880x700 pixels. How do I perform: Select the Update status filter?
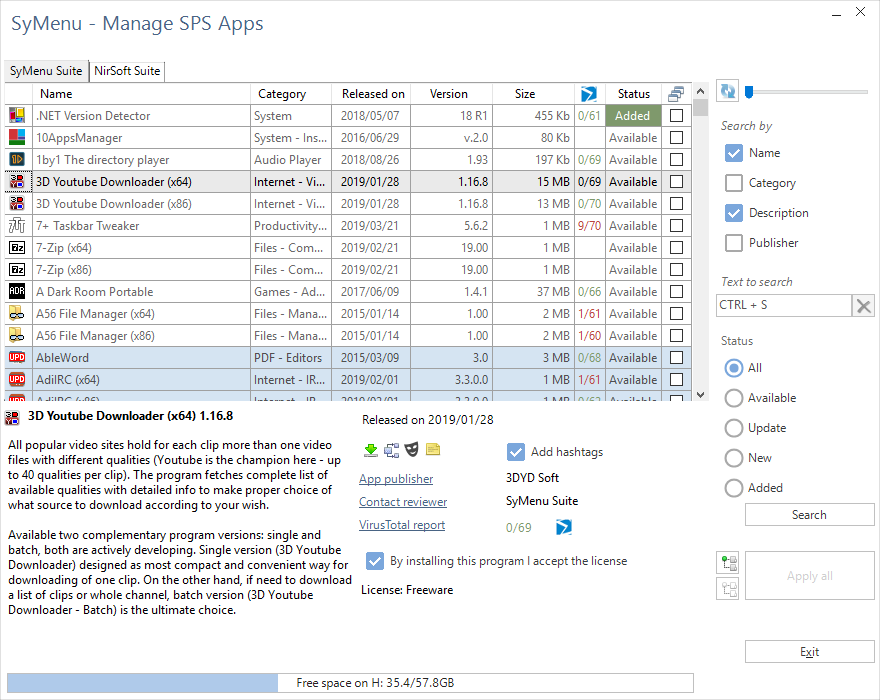734,428
